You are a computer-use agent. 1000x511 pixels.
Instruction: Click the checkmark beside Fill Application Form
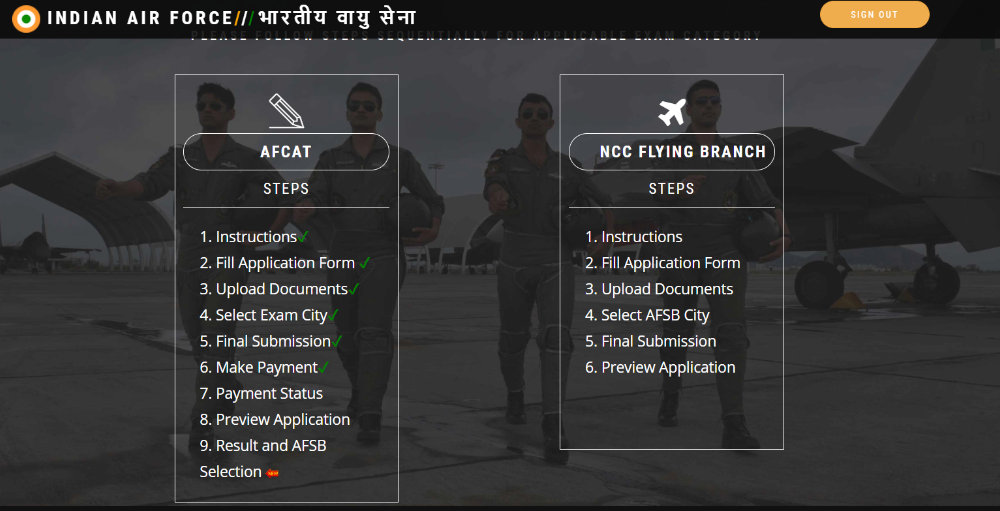tap(365, 263)
